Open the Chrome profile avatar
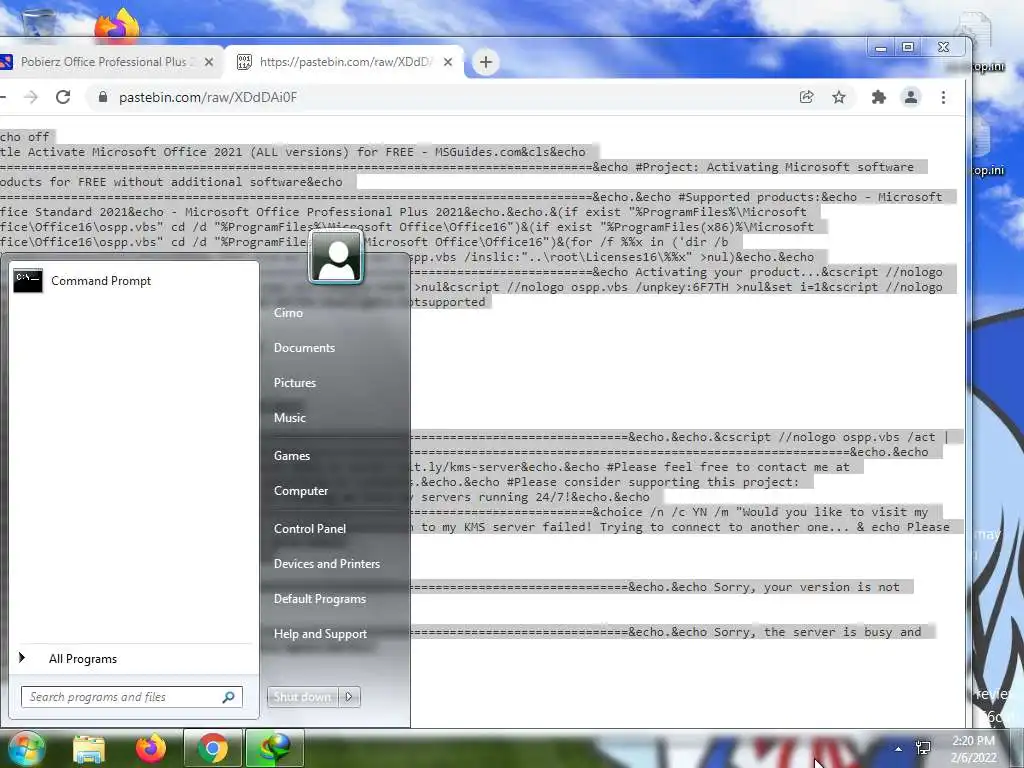1024x768 pixels. pyautogui.click(x=911, y=97)
